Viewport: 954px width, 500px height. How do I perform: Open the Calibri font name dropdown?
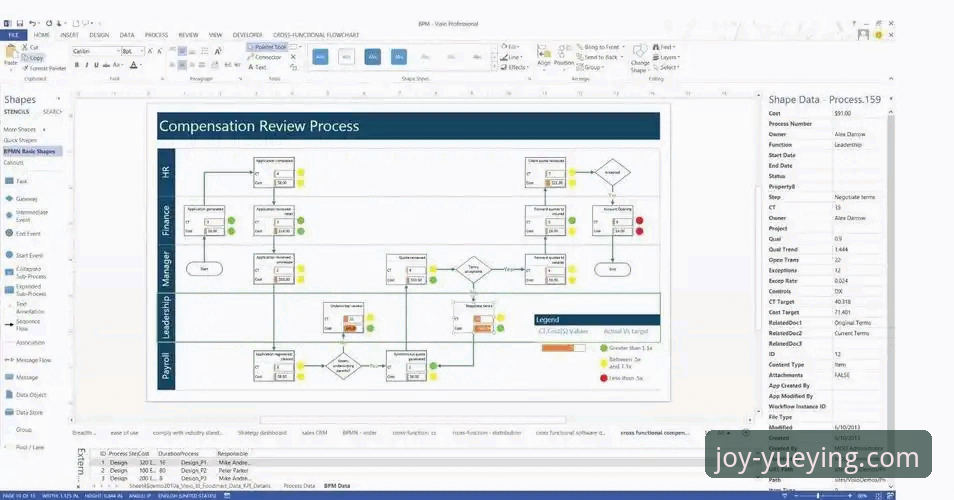[117, 51]
